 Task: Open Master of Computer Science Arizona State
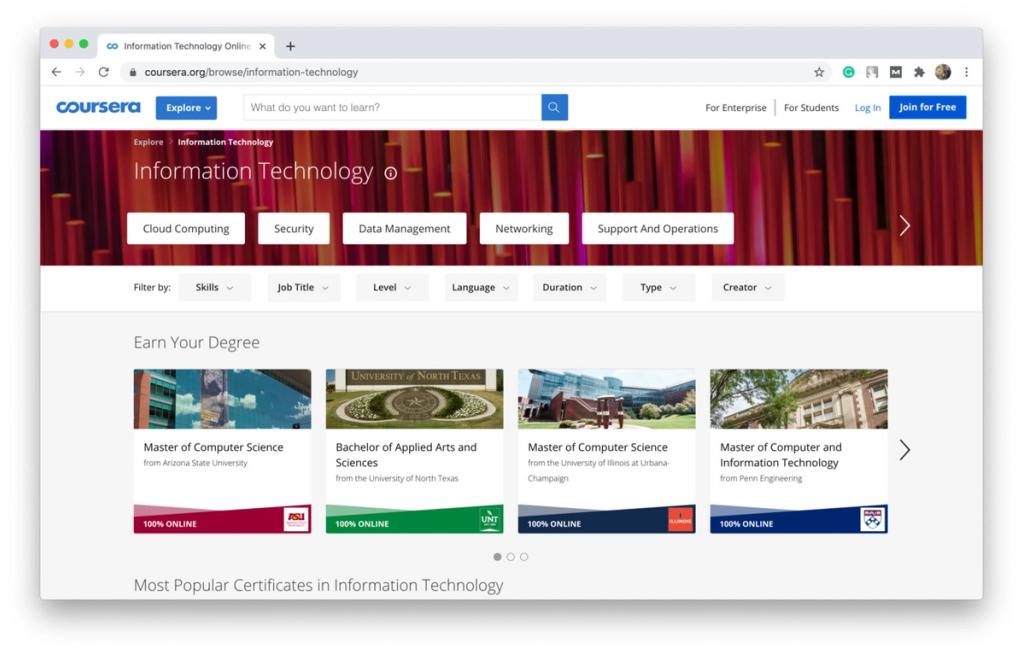[214, 447]
